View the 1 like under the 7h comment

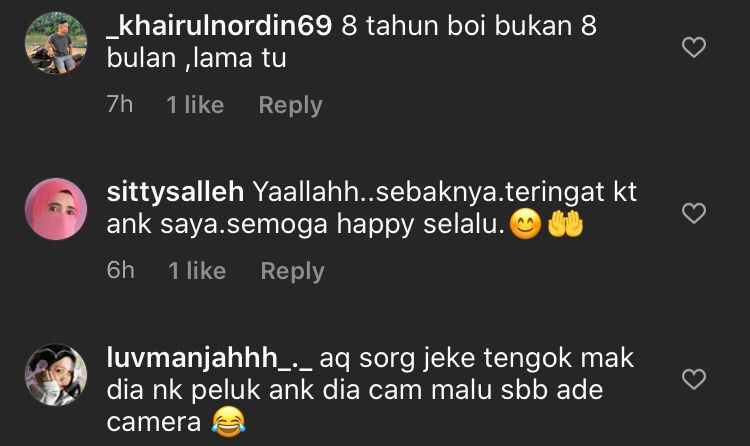pyautogui.click(x=195, y=105)
